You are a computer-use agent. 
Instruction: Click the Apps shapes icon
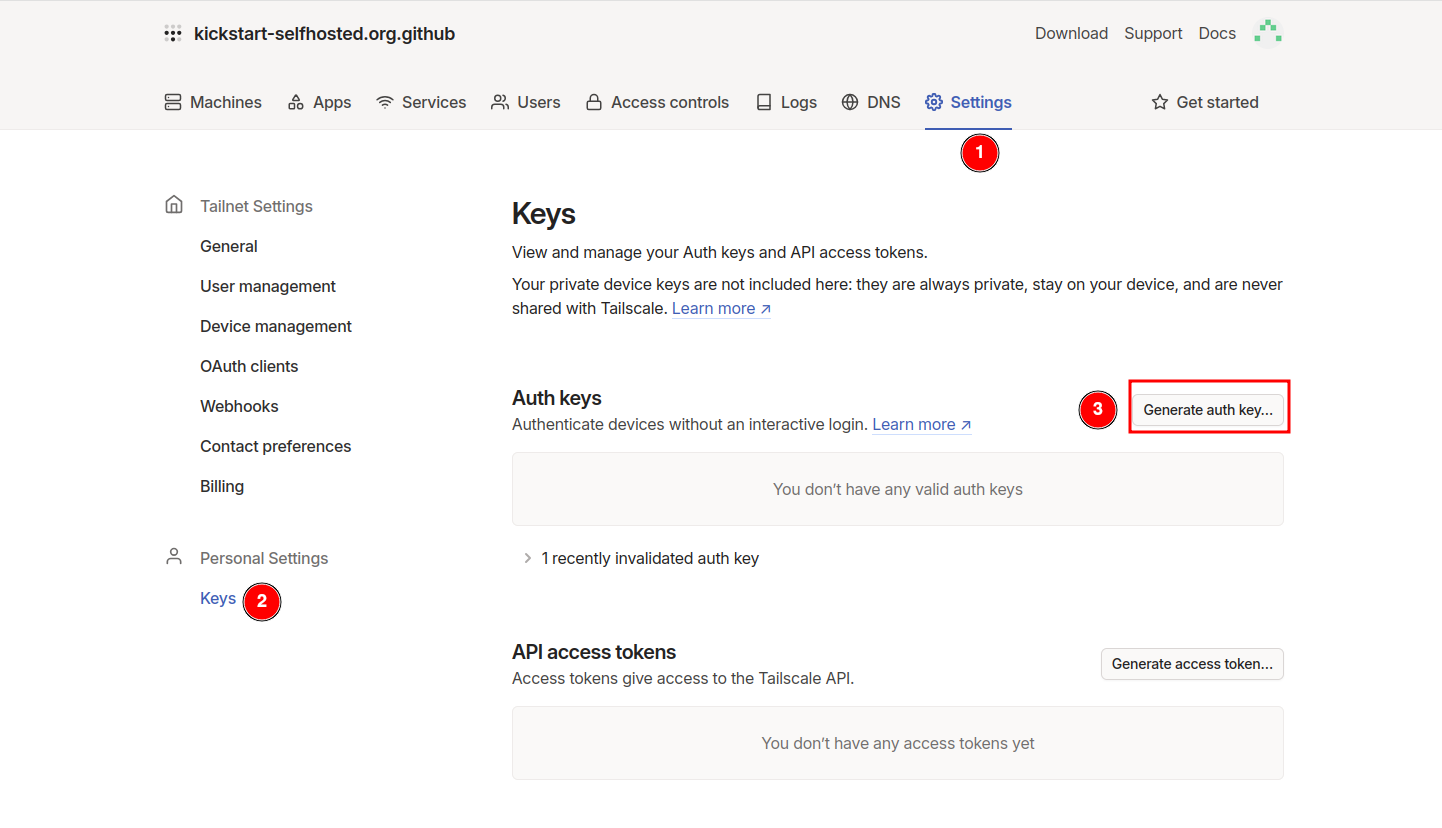point(295,102)
